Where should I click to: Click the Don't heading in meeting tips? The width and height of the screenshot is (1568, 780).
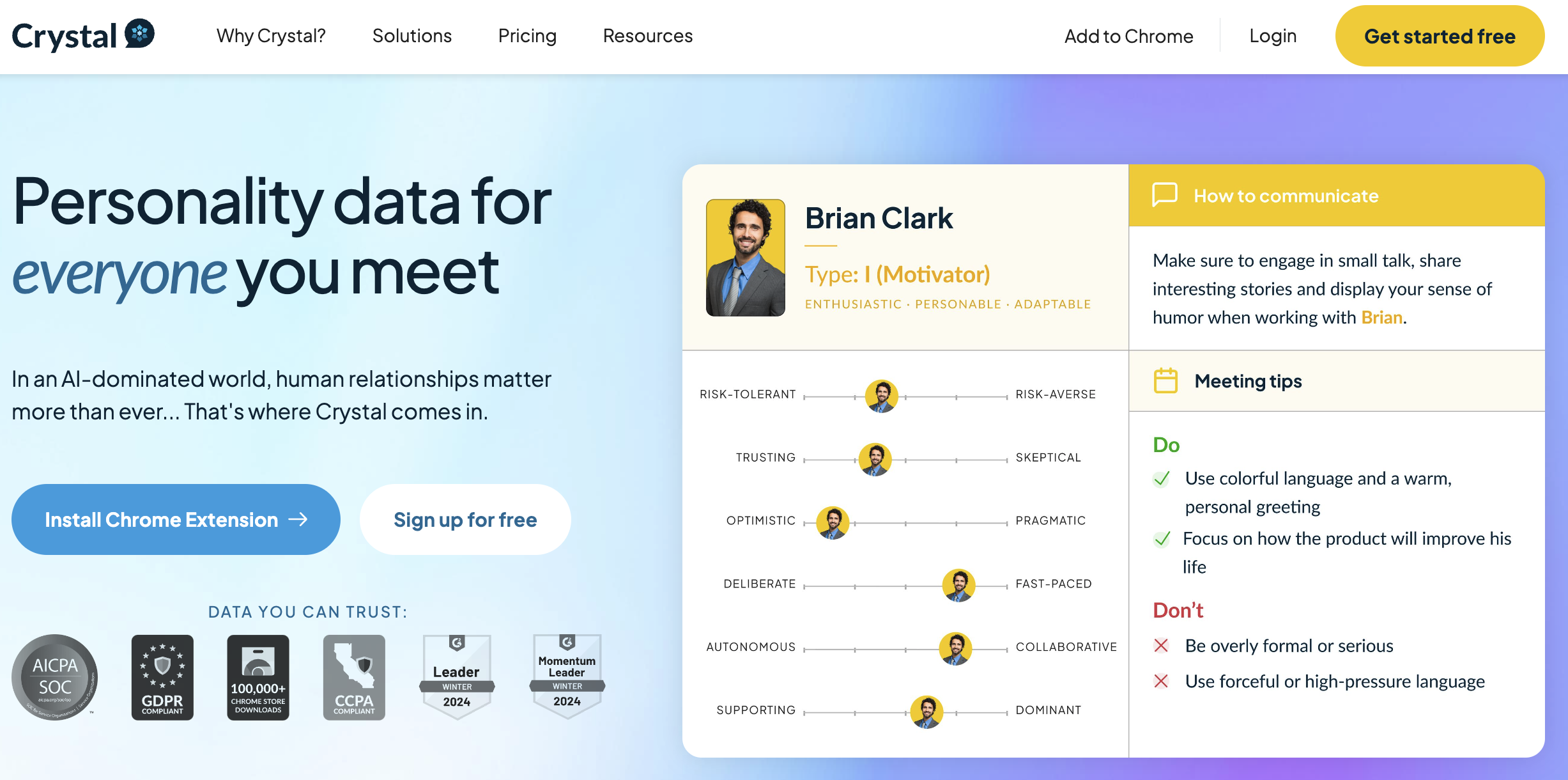1178,611
